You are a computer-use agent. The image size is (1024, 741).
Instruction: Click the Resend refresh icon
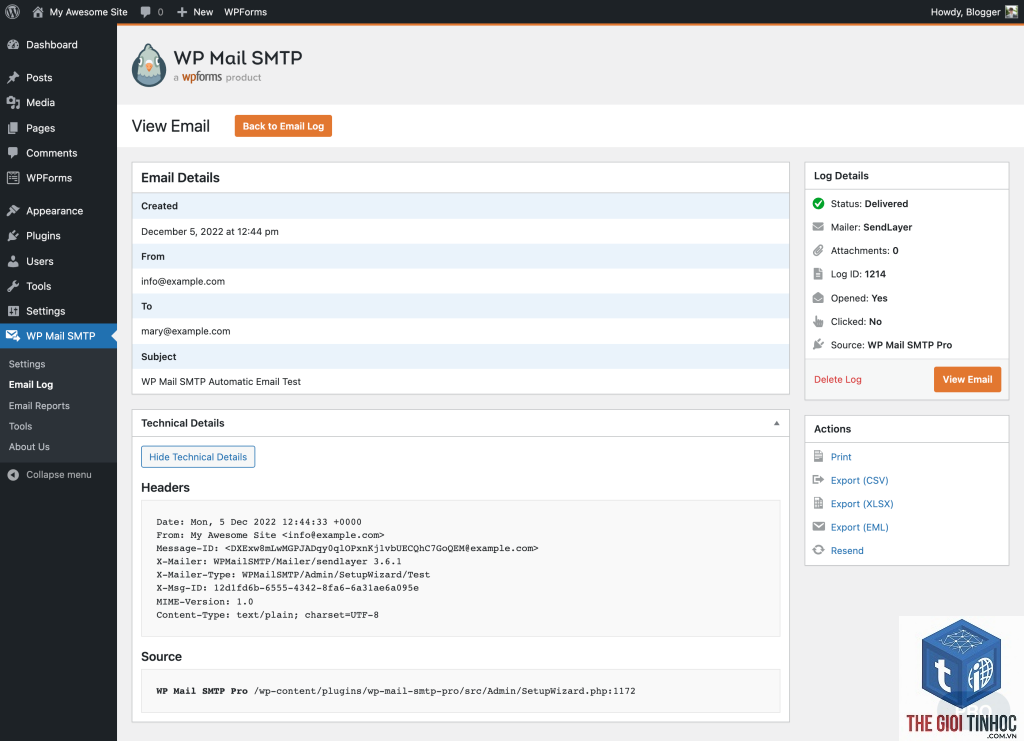[818, 550]
